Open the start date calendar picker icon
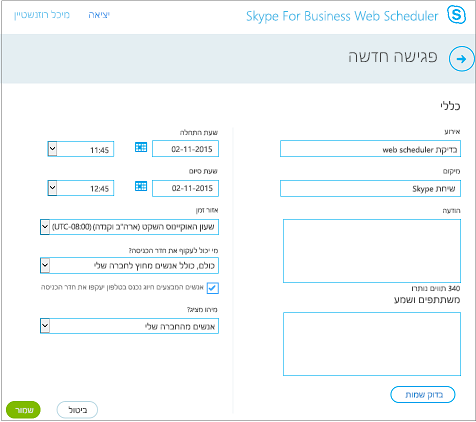 click(x=141, y=147)
